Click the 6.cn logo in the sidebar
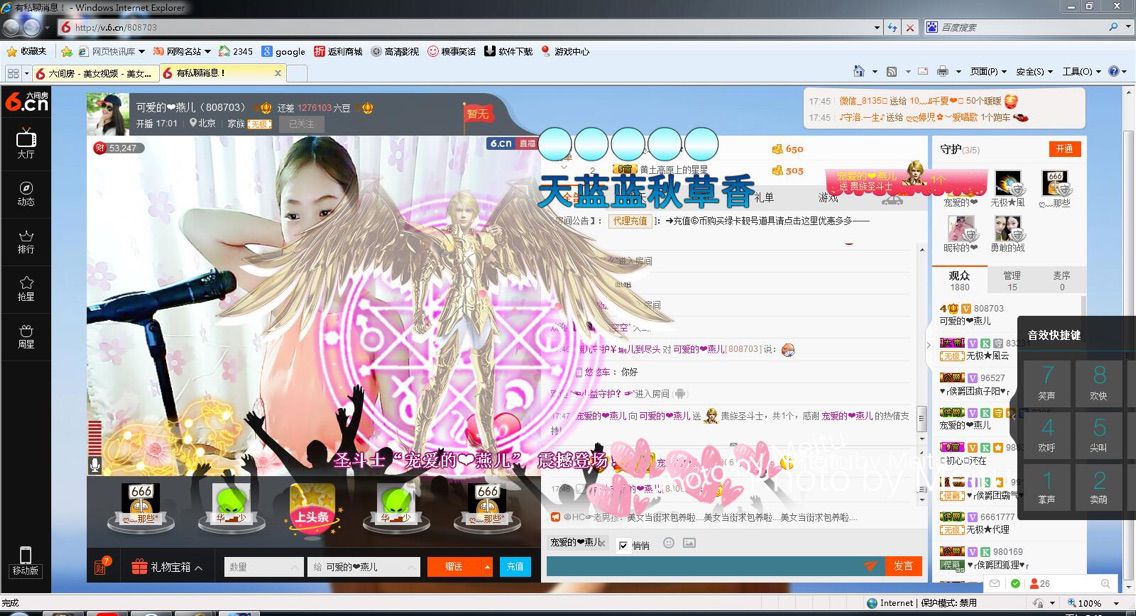 point(26,102)
